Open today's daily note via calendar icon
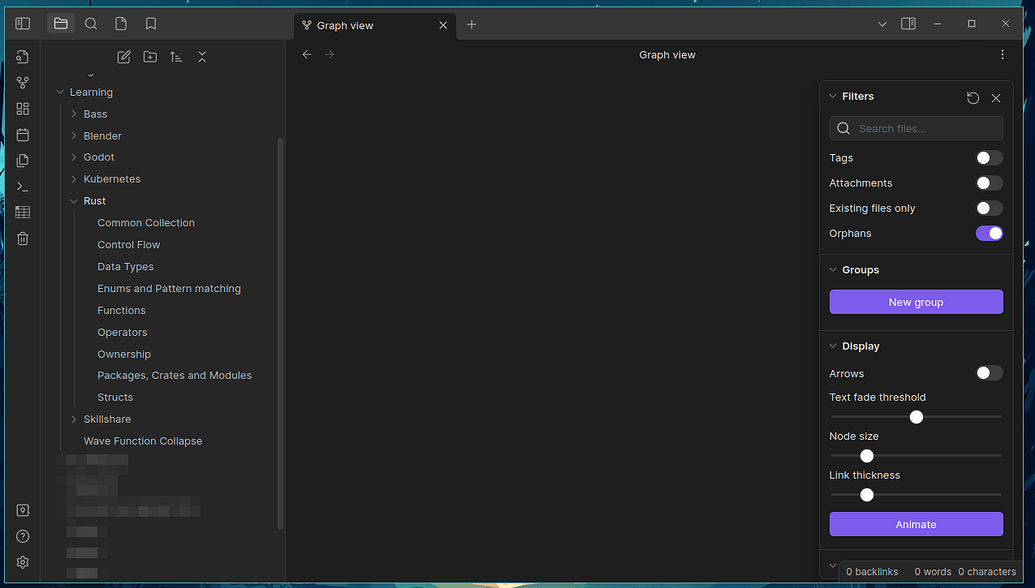Image resolution: width=1035 pixels, height=588 pixels. pos(22,134)
